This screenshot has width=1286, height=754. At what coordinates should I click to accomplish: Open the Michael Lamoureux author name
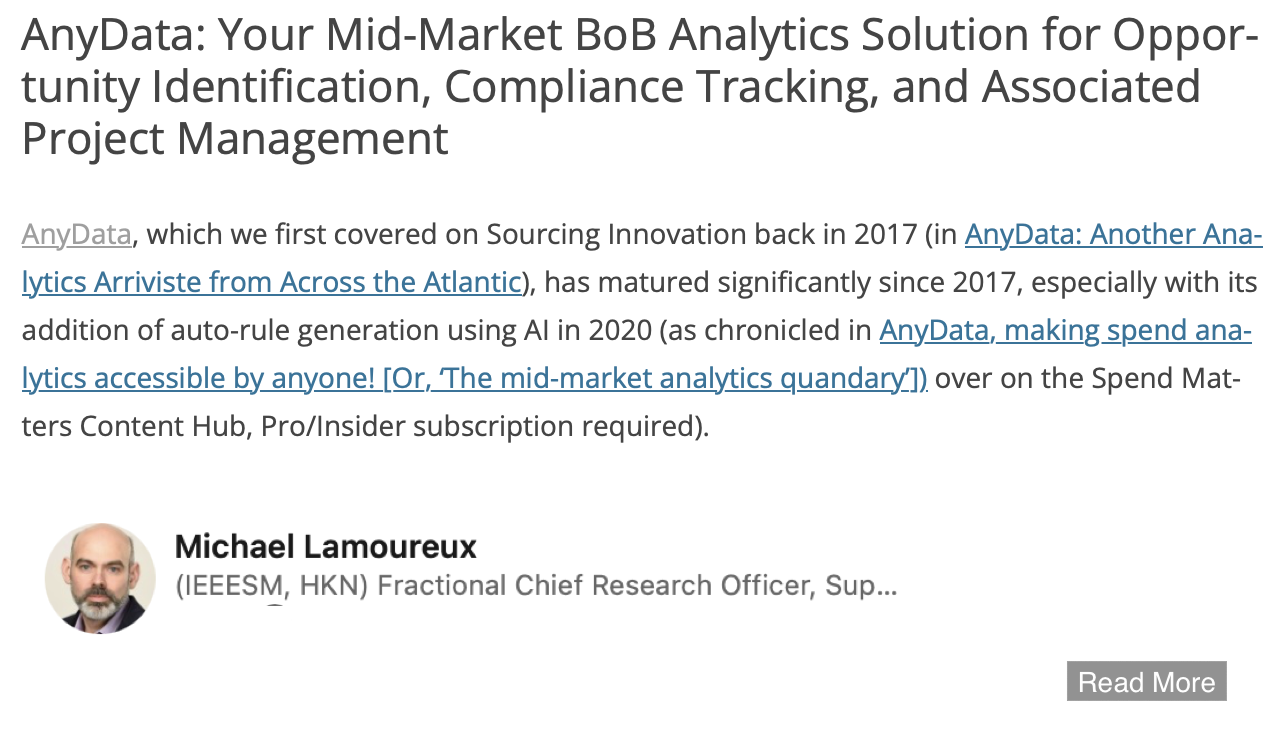click(x=326, y=547)
